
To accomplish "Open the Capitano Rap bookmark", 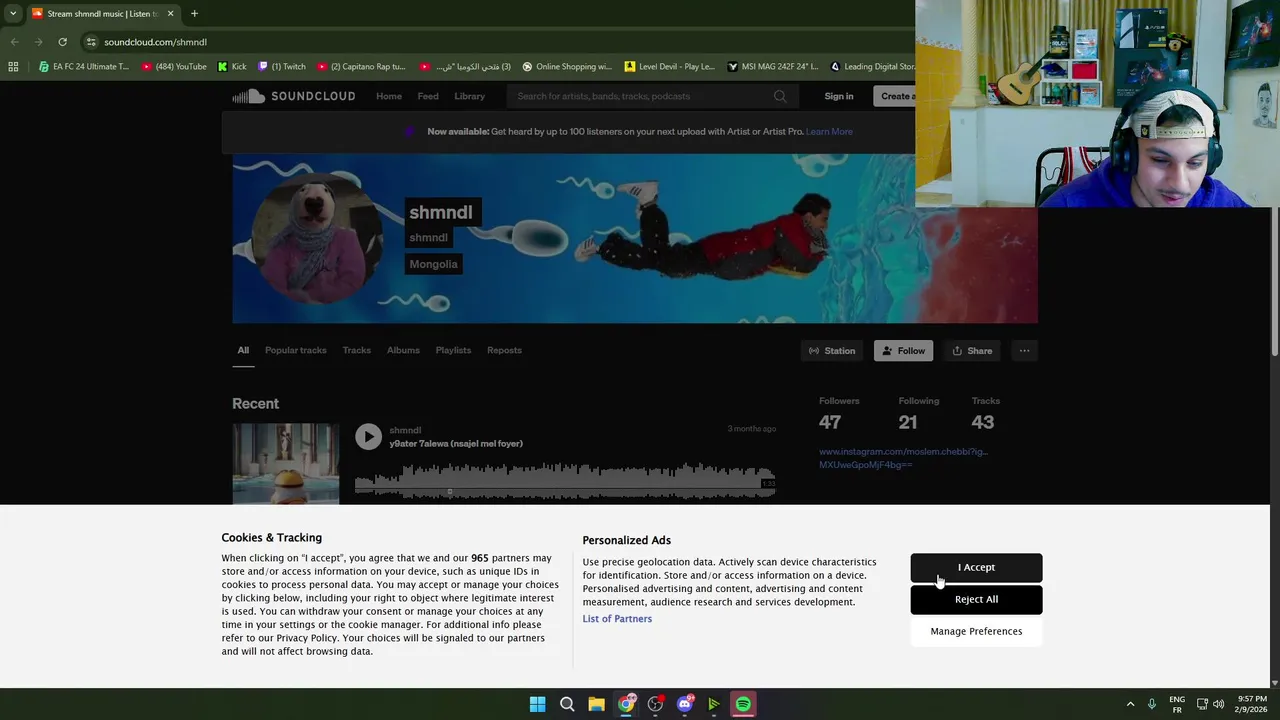I will (361, 67).
